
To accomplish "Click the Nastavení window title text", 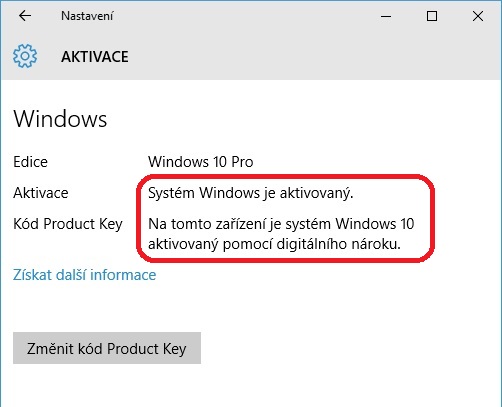I will pos(87,16).
